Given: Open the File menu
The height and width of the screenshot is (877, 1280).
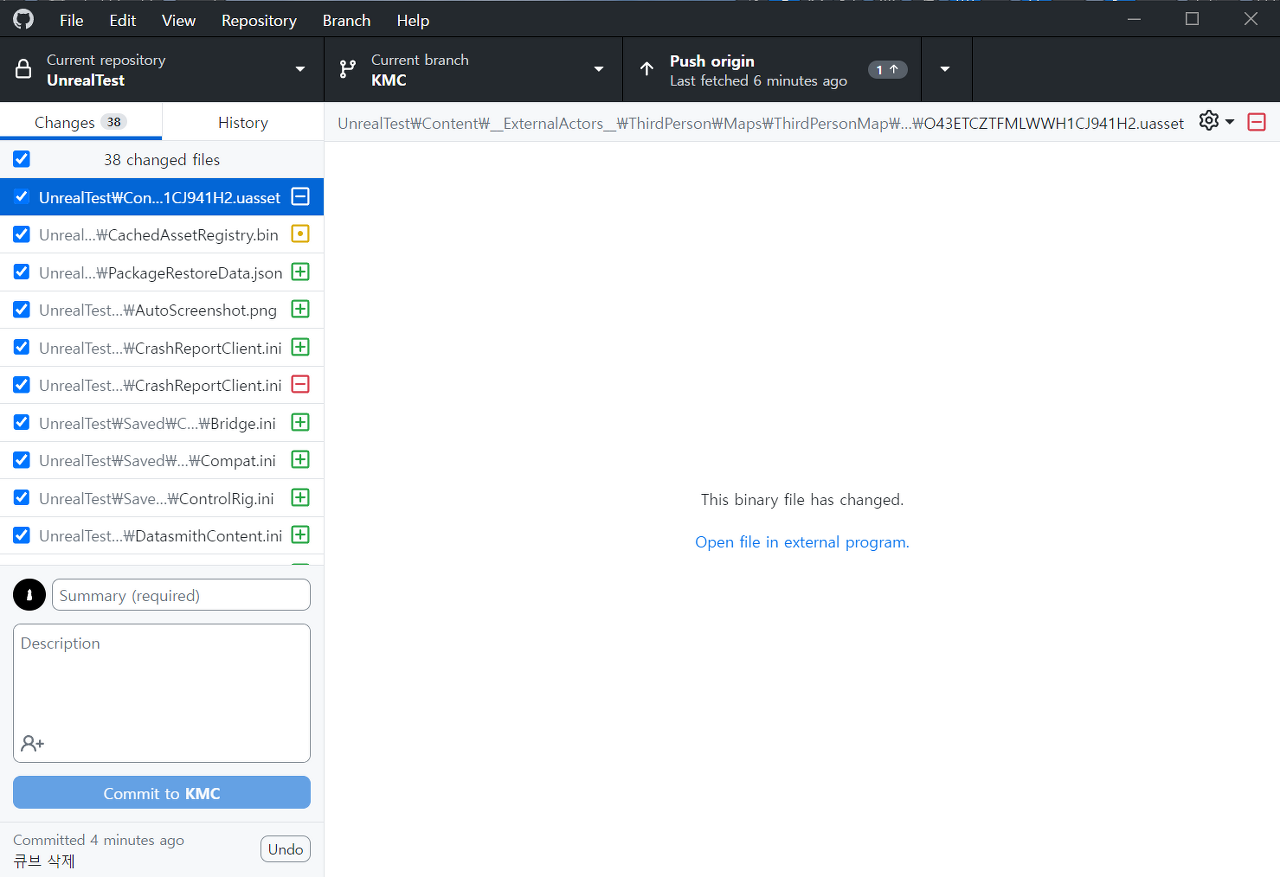Looking at the screenshot, I should click(72, 20).
